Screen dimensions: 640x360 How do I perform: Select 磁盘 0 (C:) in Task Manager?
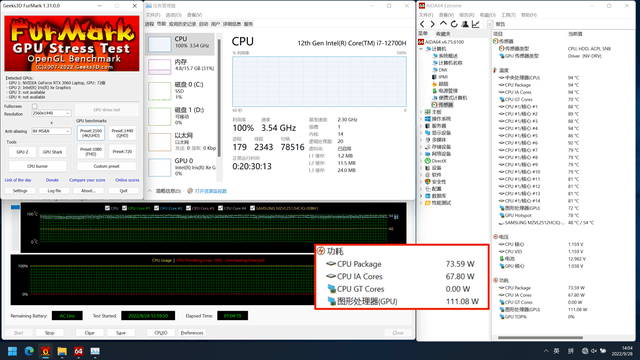pyautogui.click(x=180, y=91)
